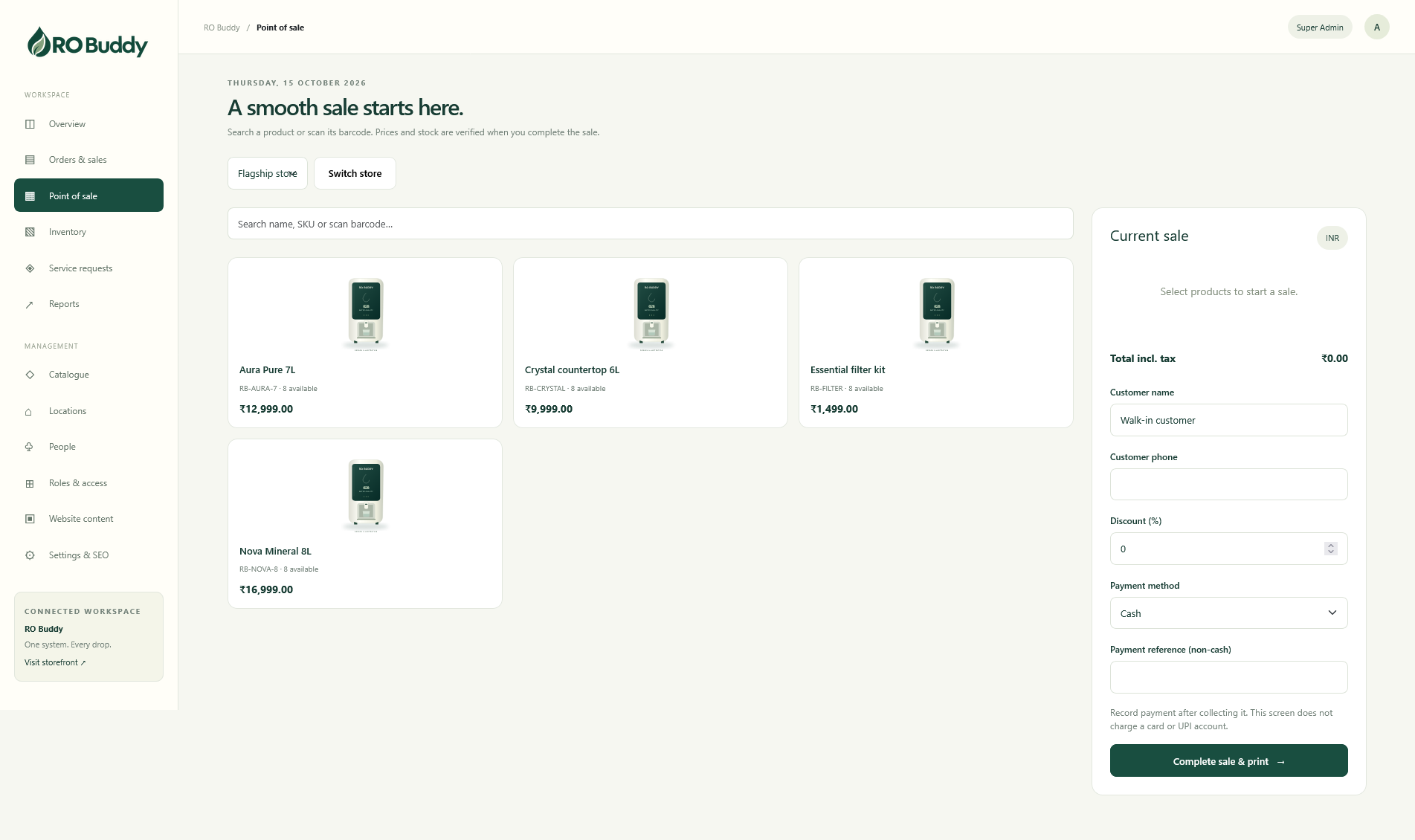This screenshot has width=1415, height=840.
Task: Click the Roles & access icon
Action: [x=30, y=483]
